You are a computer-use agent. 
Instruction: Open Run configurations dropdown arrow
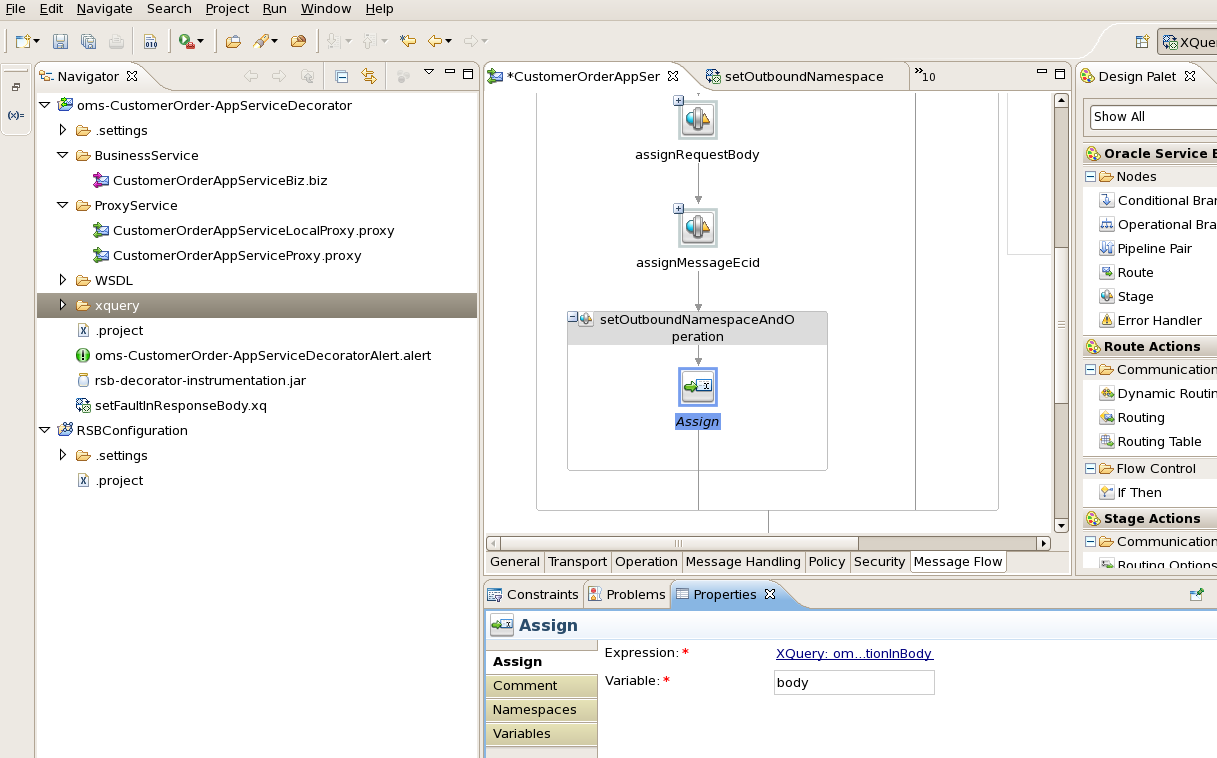point(200,41)
